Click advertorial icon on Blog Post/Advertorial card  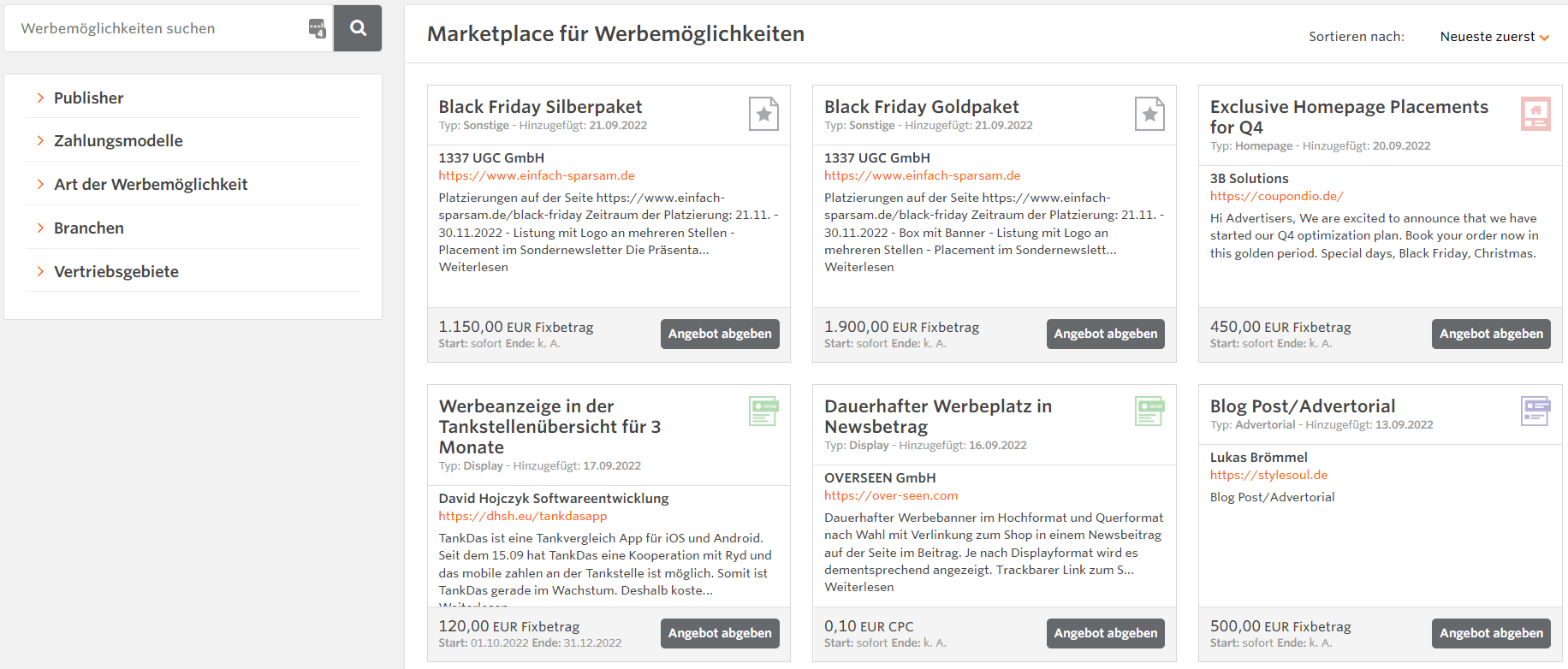coord(1535,411)
